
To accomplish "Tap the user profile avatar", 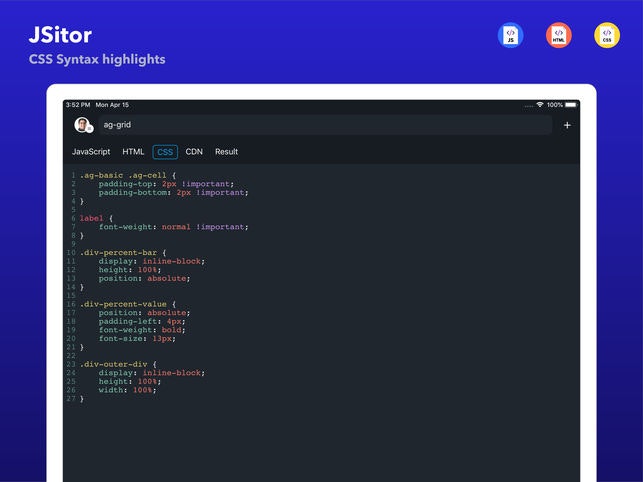I will click(x=83, y=125).
